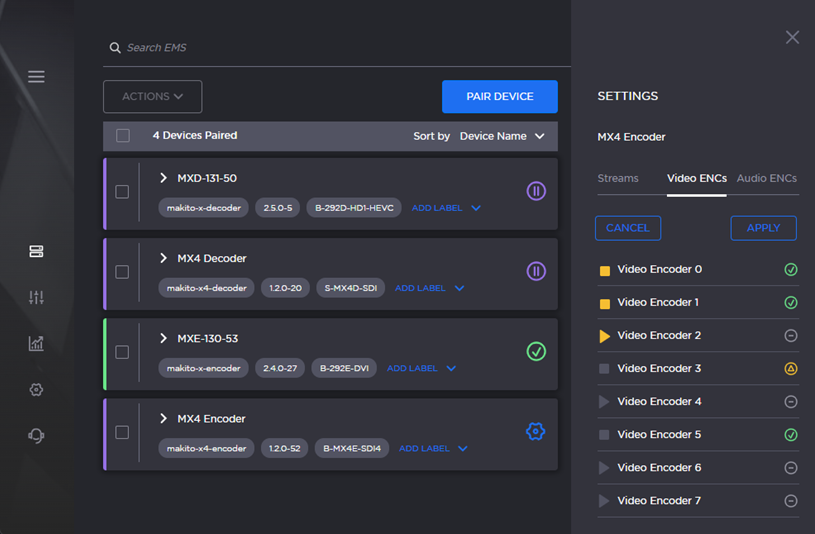Switch to the Streams tab
The width and height of the screenshot is (815, 534).
click(x=618, y=178)
